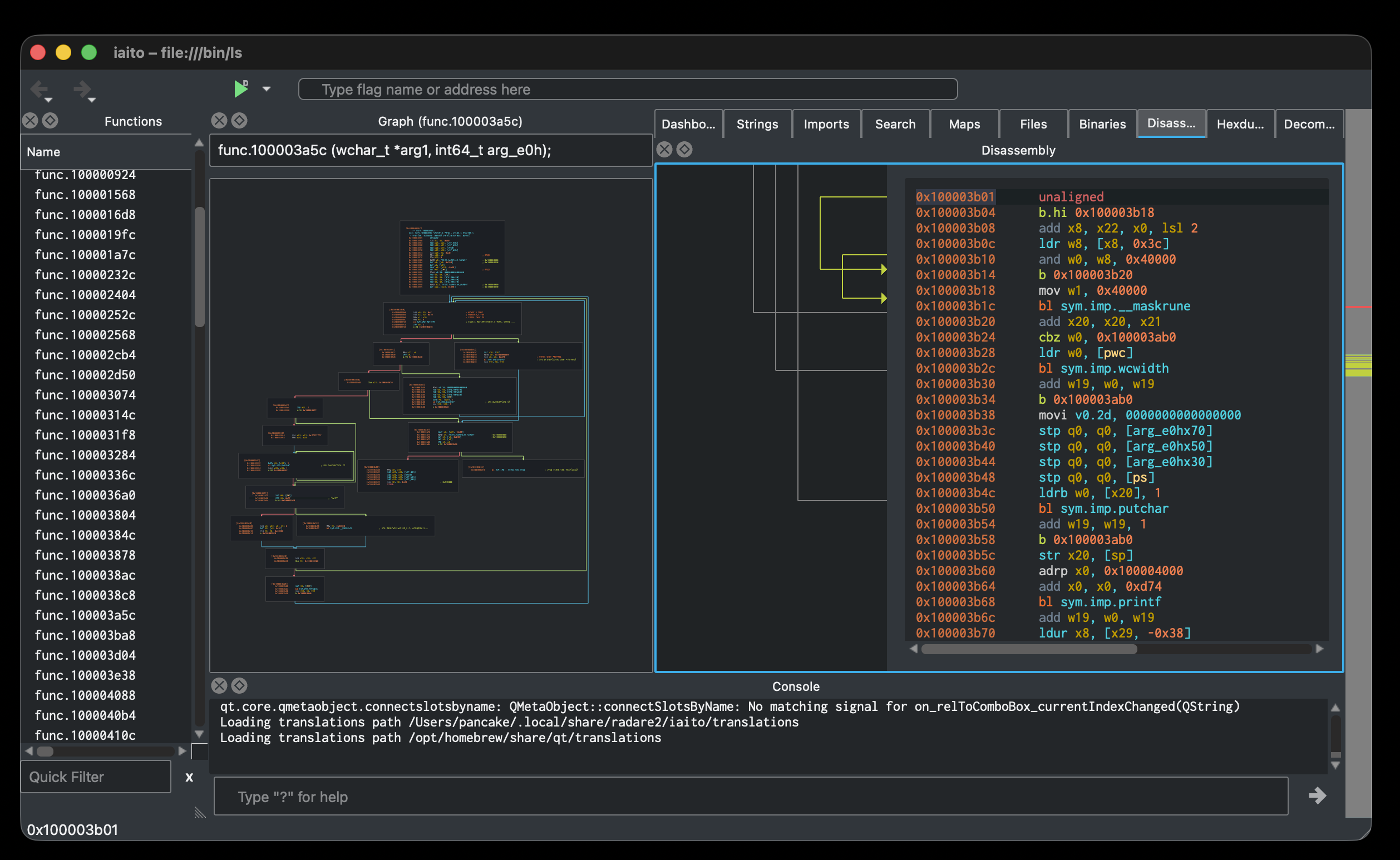
Task: Clear the Quick Filter with x
Action: pyautogui.click(x=189, y=777)
